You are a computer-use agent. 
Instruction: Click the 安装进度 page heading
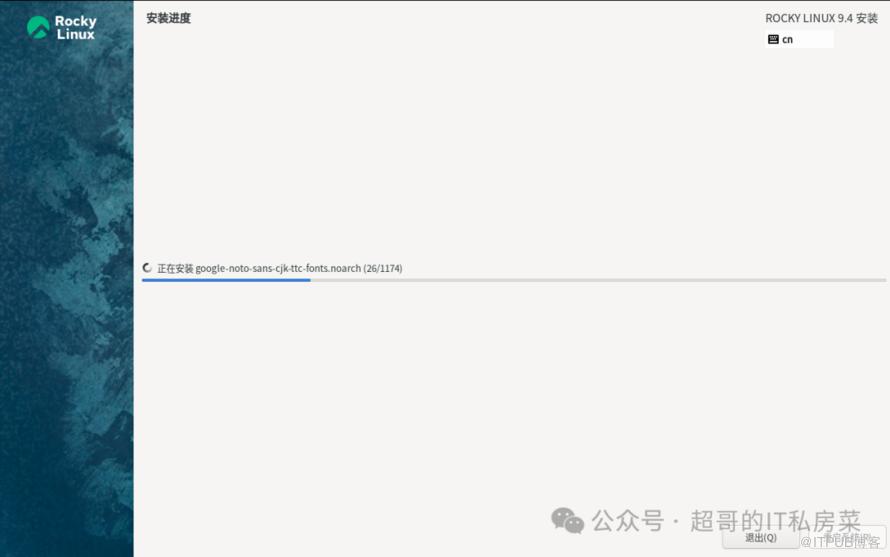[169, 18]
